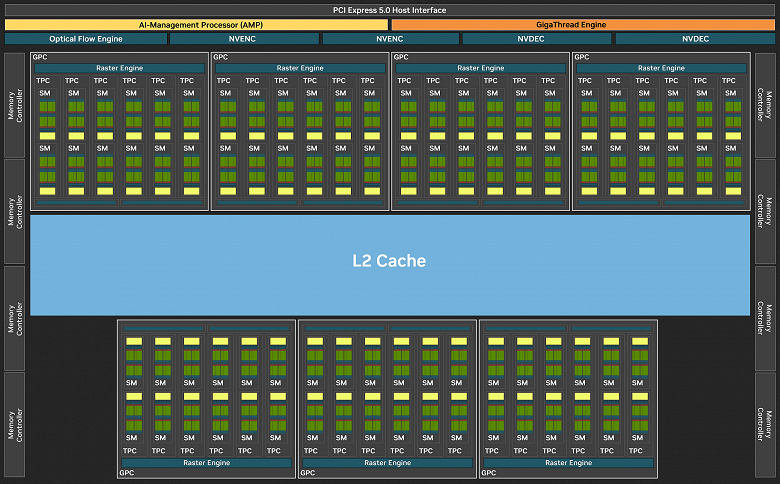Select the orange GigaThread Engine block
The image size is (780, 484).
583,24
